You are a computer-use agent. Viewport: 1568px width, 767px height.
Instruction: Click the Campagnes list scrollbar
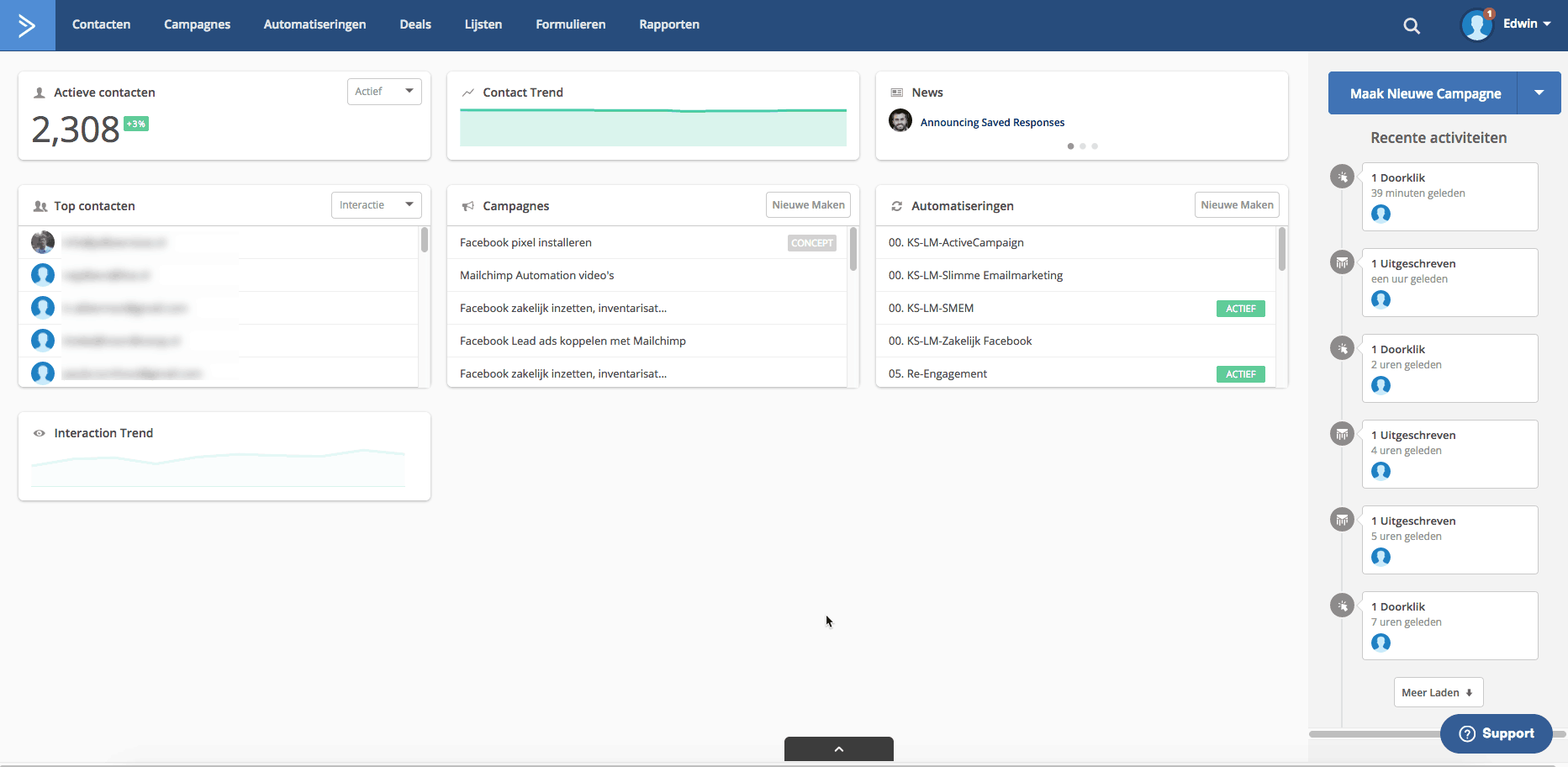point(853,250)
